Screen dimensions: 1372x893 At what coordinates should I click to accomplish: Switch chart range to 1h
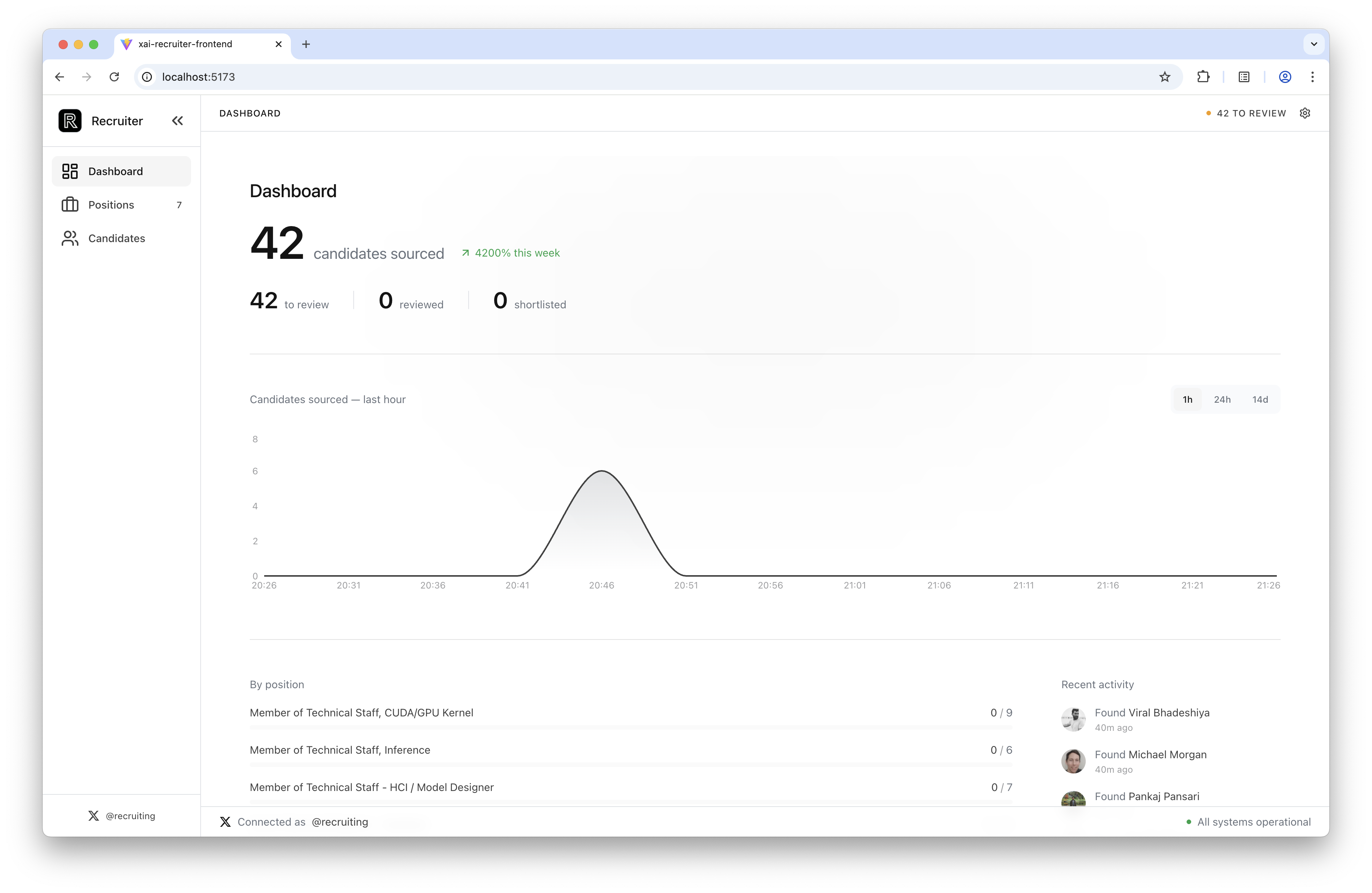point(1187,400)
